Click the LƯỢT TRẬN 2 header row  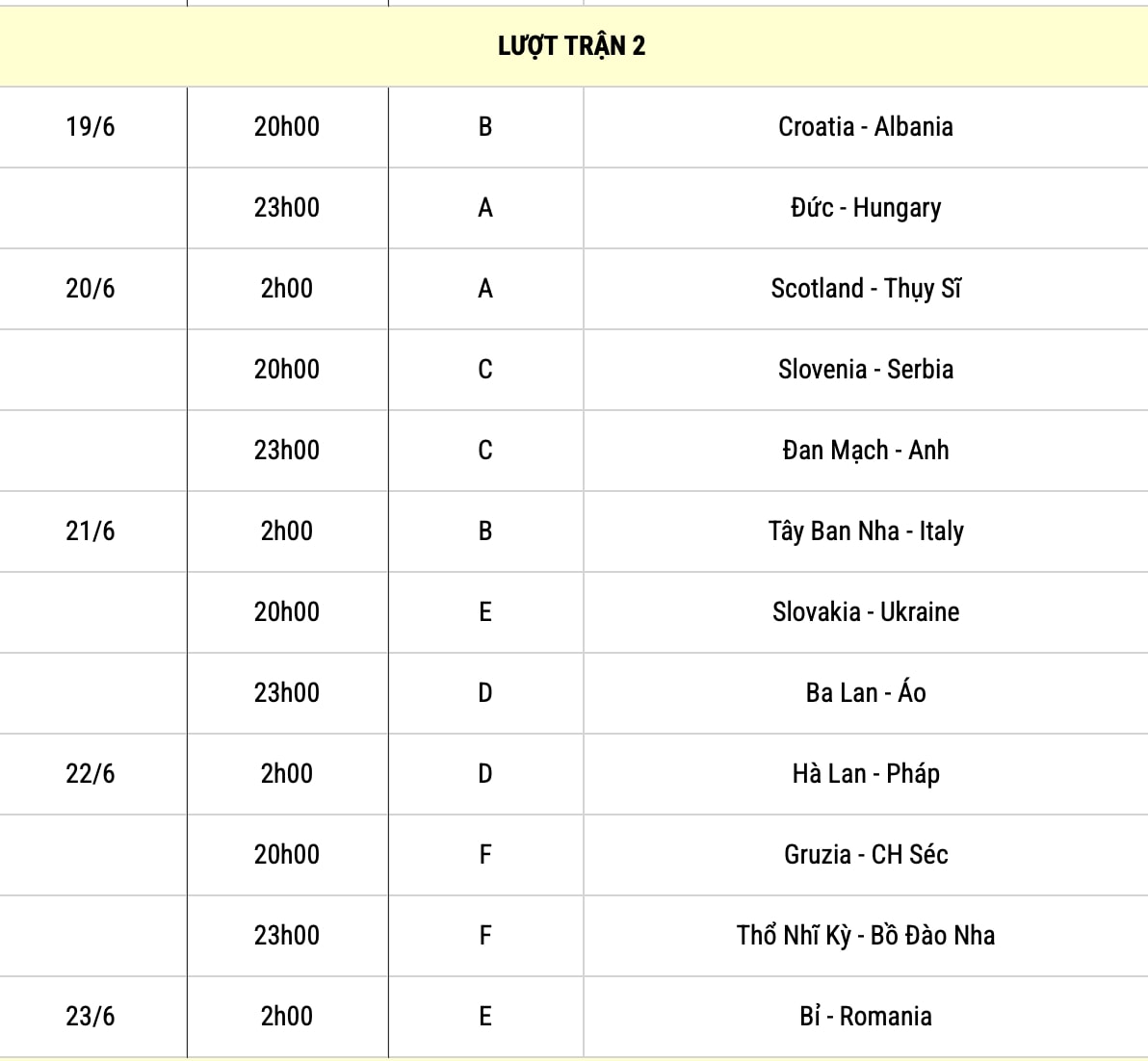click(x=572, y=46)
